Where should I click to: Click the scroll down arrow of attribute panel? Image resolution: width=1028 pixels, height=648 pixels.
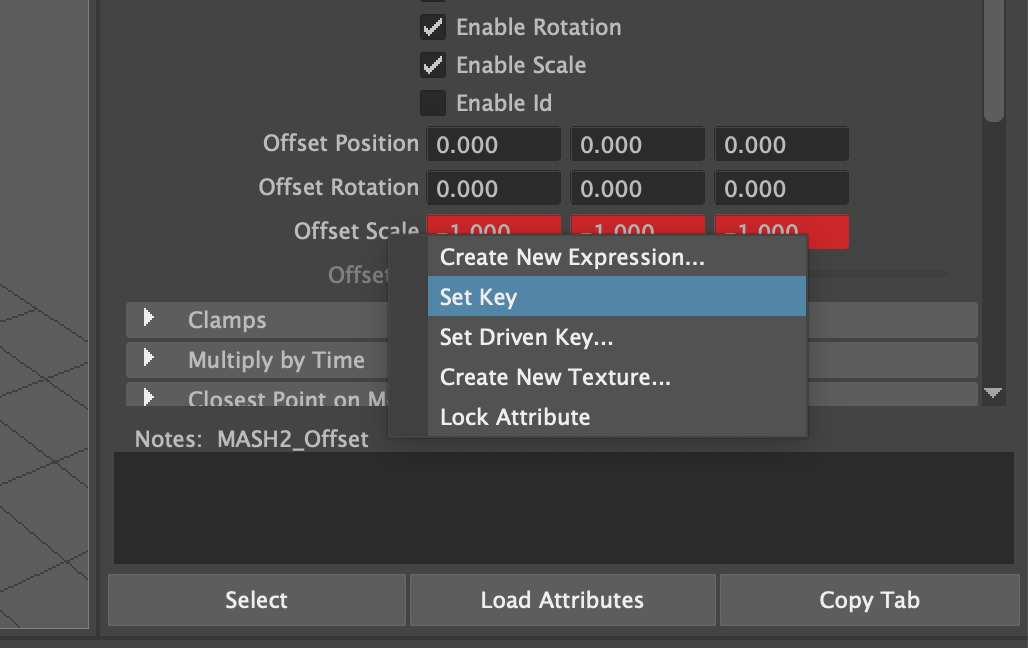click(x=993, y=393)
